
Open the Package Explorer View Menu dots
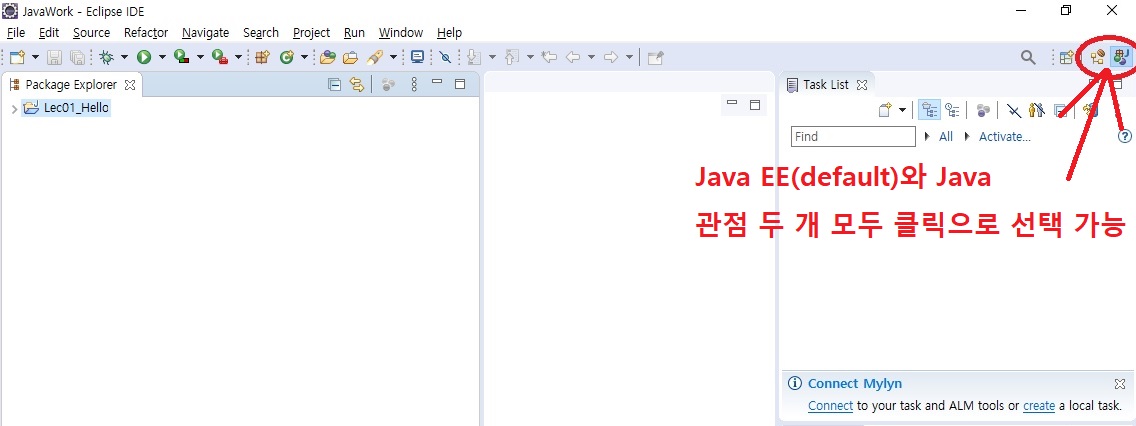coord(414,85)
